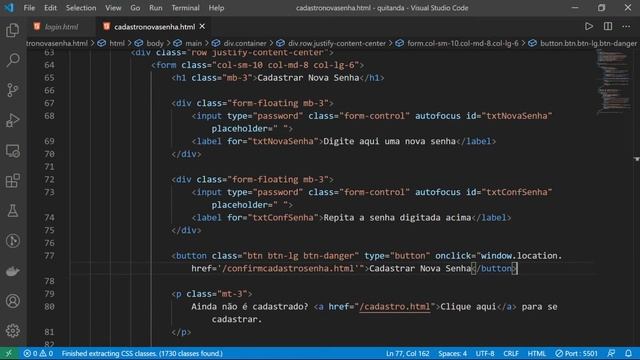Click line number 64 in the gutter
Image resolution: width=640 pixels, height=360 pixels.
point(49,65)
